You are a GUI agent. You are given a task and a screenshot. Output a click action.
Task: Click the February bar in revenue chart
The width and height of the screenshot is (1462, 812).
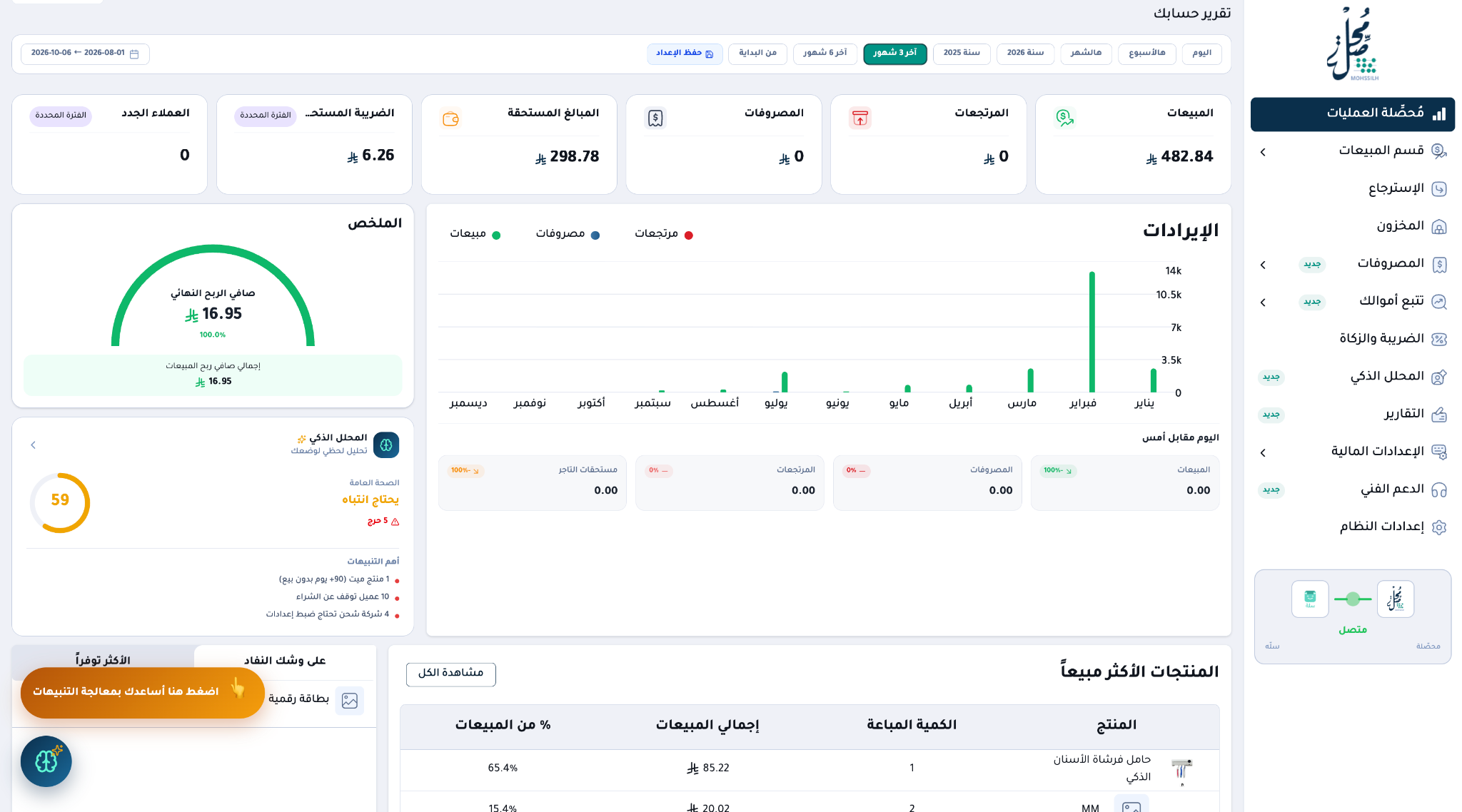pos(1092,332)
